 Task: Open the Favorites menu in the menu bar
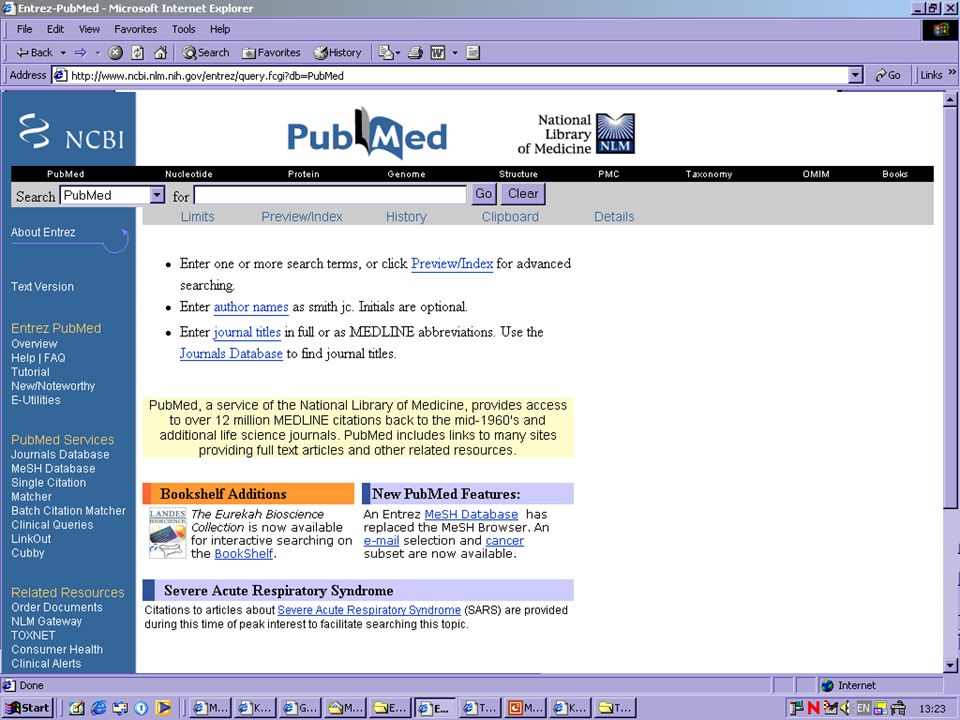coord(135,29)
